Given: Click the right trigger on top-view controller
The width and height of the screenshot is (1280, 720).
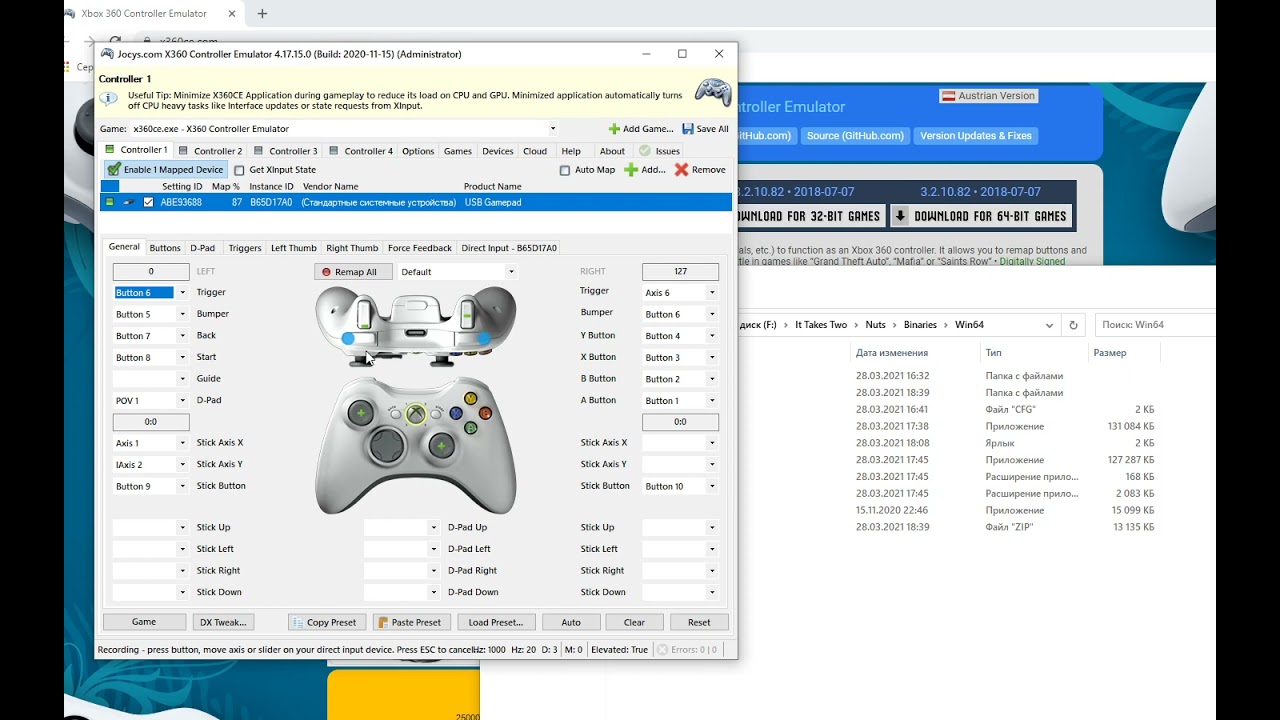Looking at the screenshot, I should coord(466,315).
